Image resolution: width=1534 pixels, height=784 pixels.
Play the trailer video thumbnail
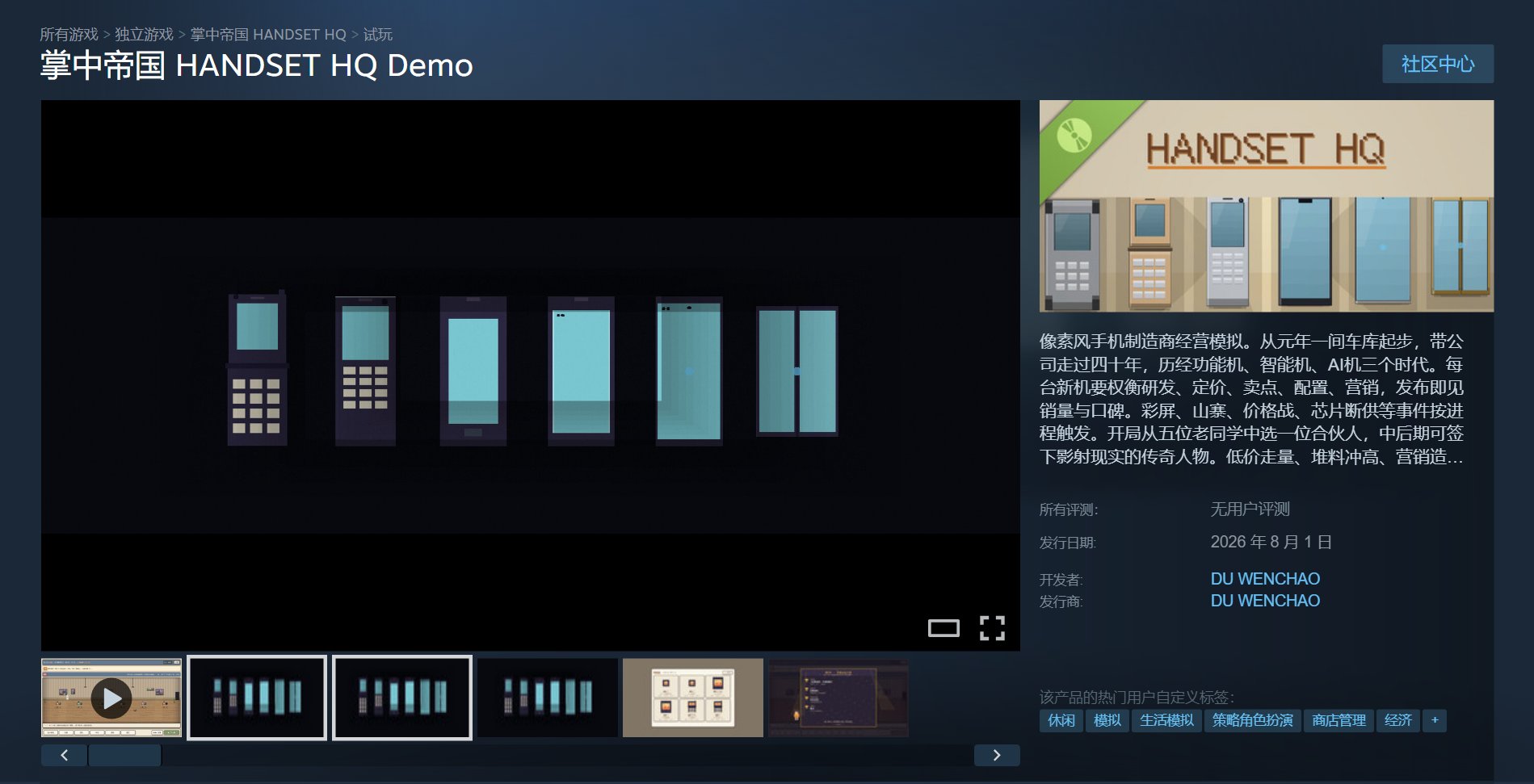111,698
